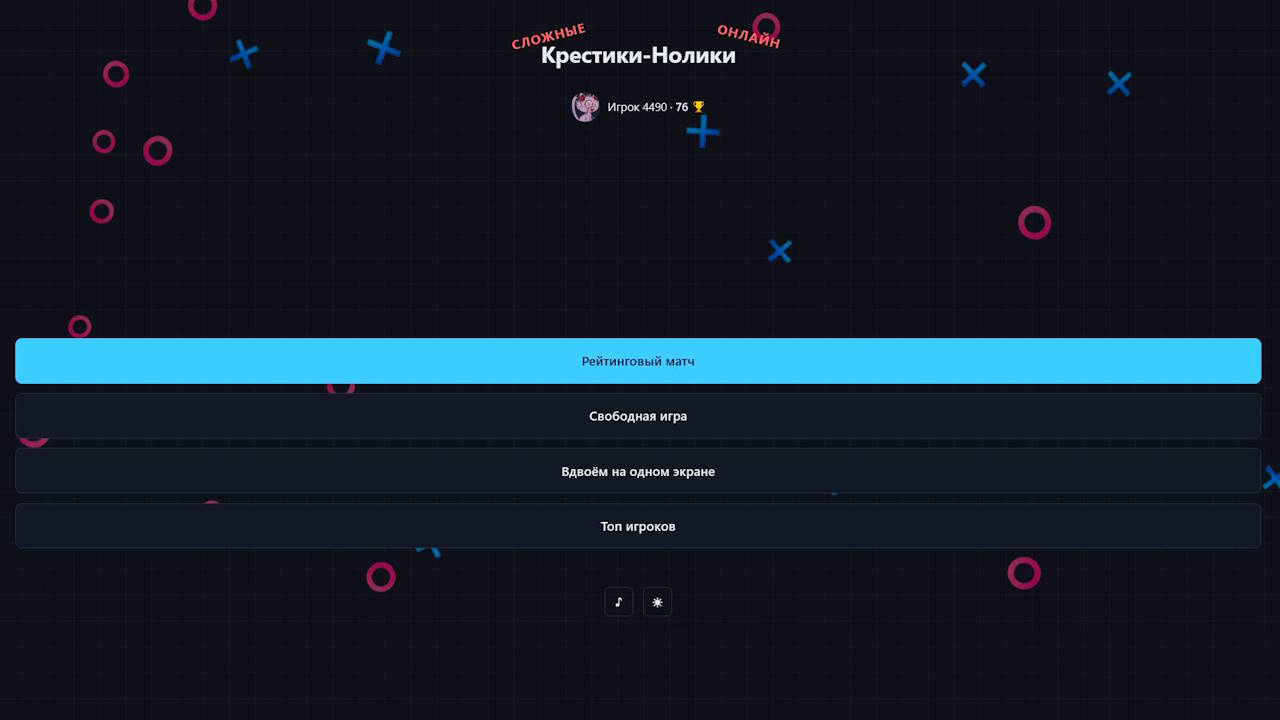
Task: Toggle music with the note icon
Action: 619,602
